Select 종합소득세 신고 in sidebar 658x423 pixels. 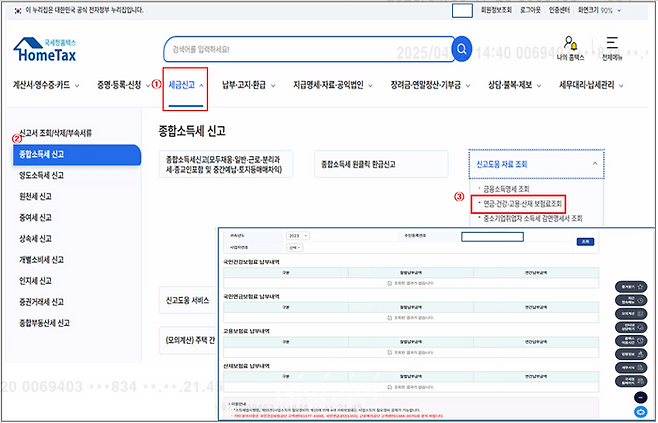coord(77,154)
